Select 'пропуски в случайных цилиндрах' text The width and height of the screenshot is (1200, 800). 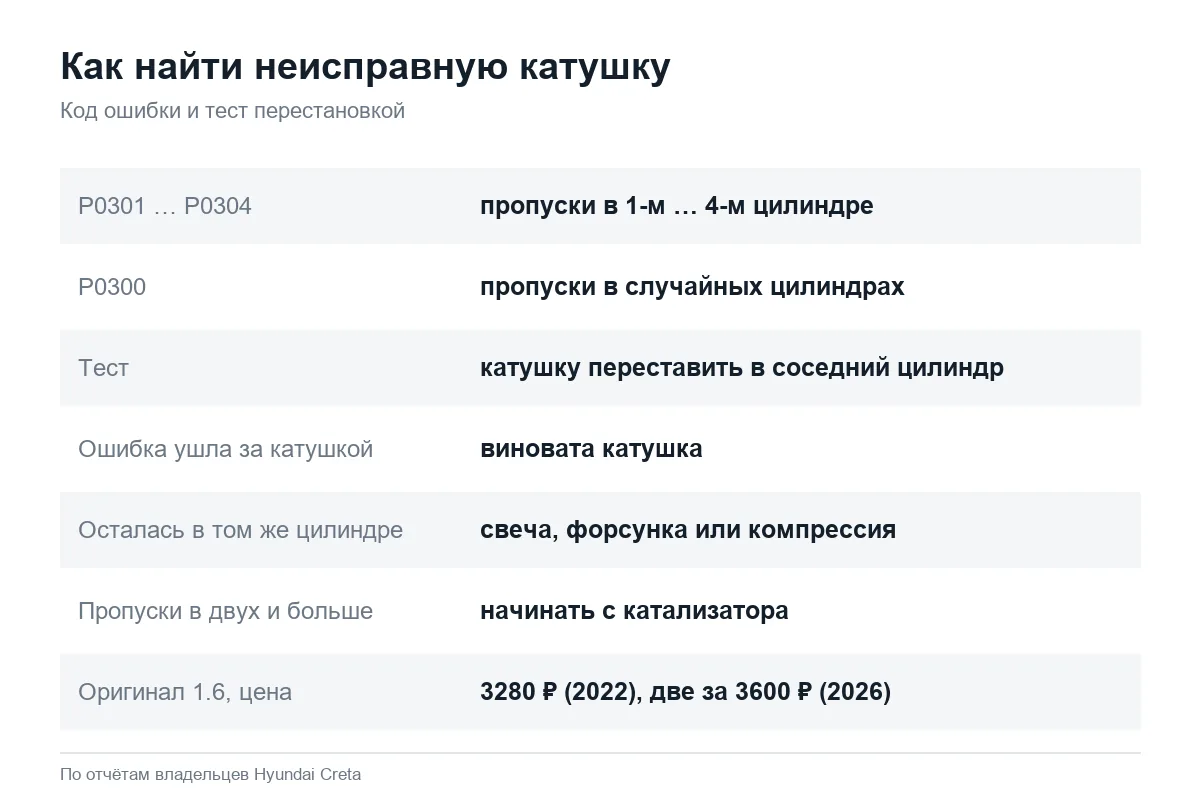(x=692, y=287)
